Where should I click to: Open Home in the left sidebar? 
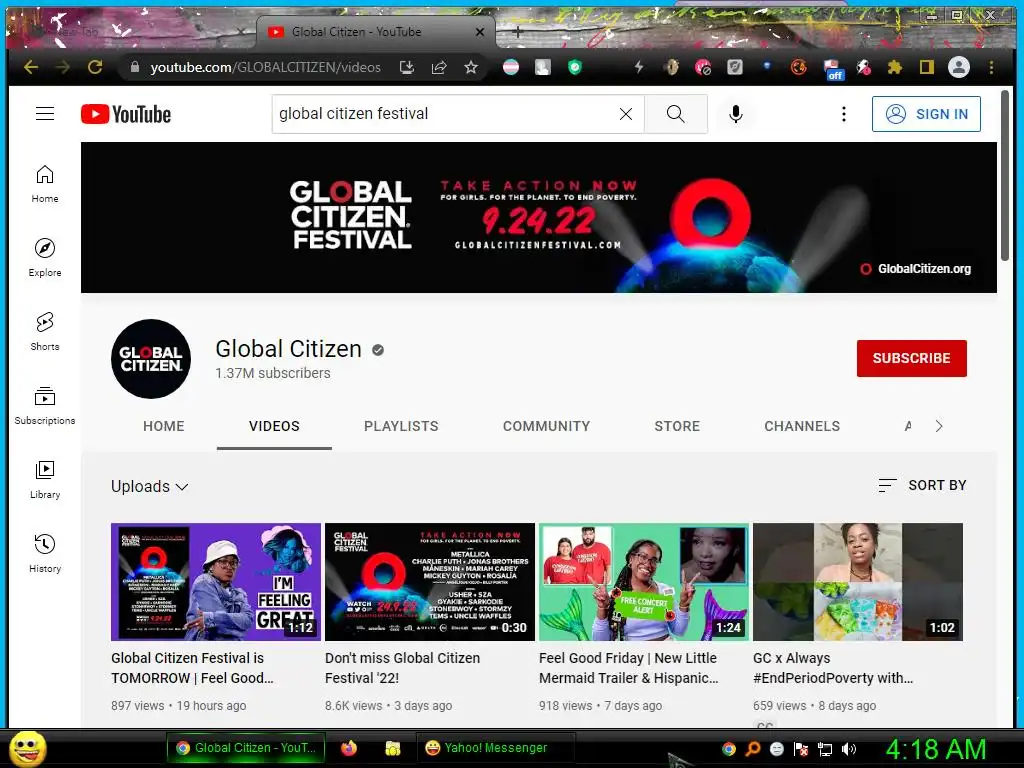(44, 184)
